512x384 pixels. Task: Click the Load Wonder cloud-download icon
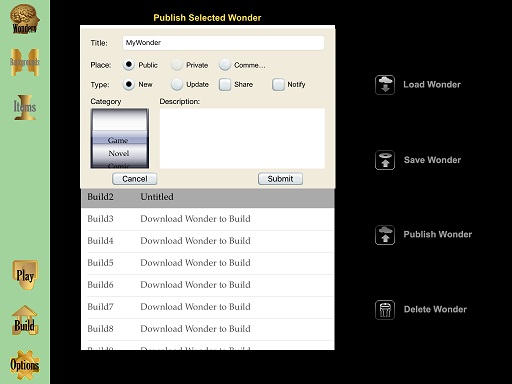tap(385, 85)
